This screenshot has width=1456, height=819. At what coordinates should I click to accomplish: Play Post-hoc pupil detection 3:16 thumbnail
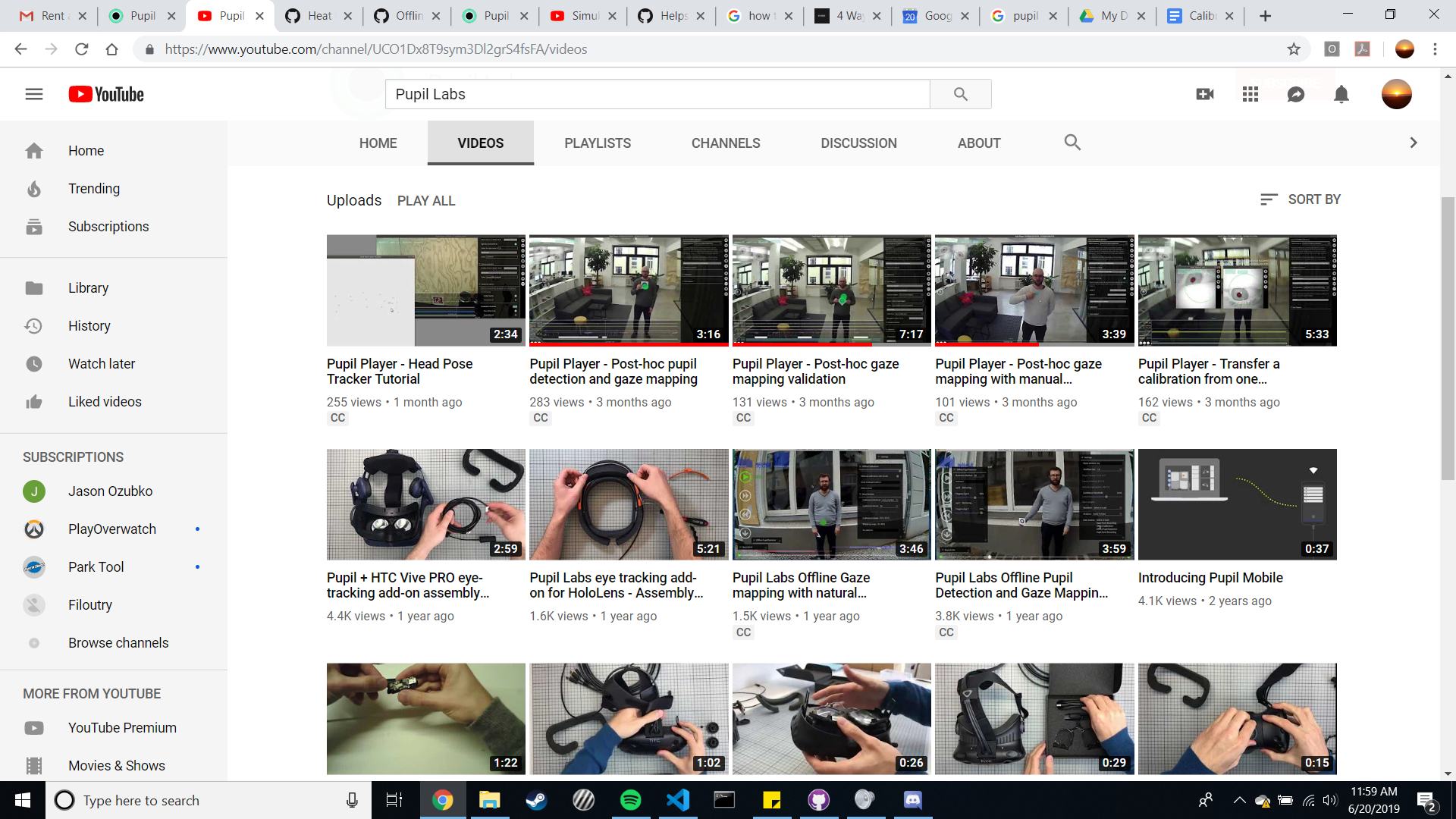[629, 290]
